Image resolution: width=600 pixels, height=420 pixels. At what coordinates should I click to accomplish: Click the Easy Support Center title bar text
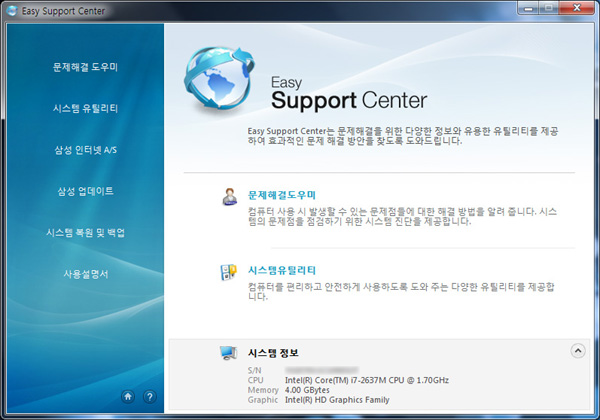click(x=63, y=11)
